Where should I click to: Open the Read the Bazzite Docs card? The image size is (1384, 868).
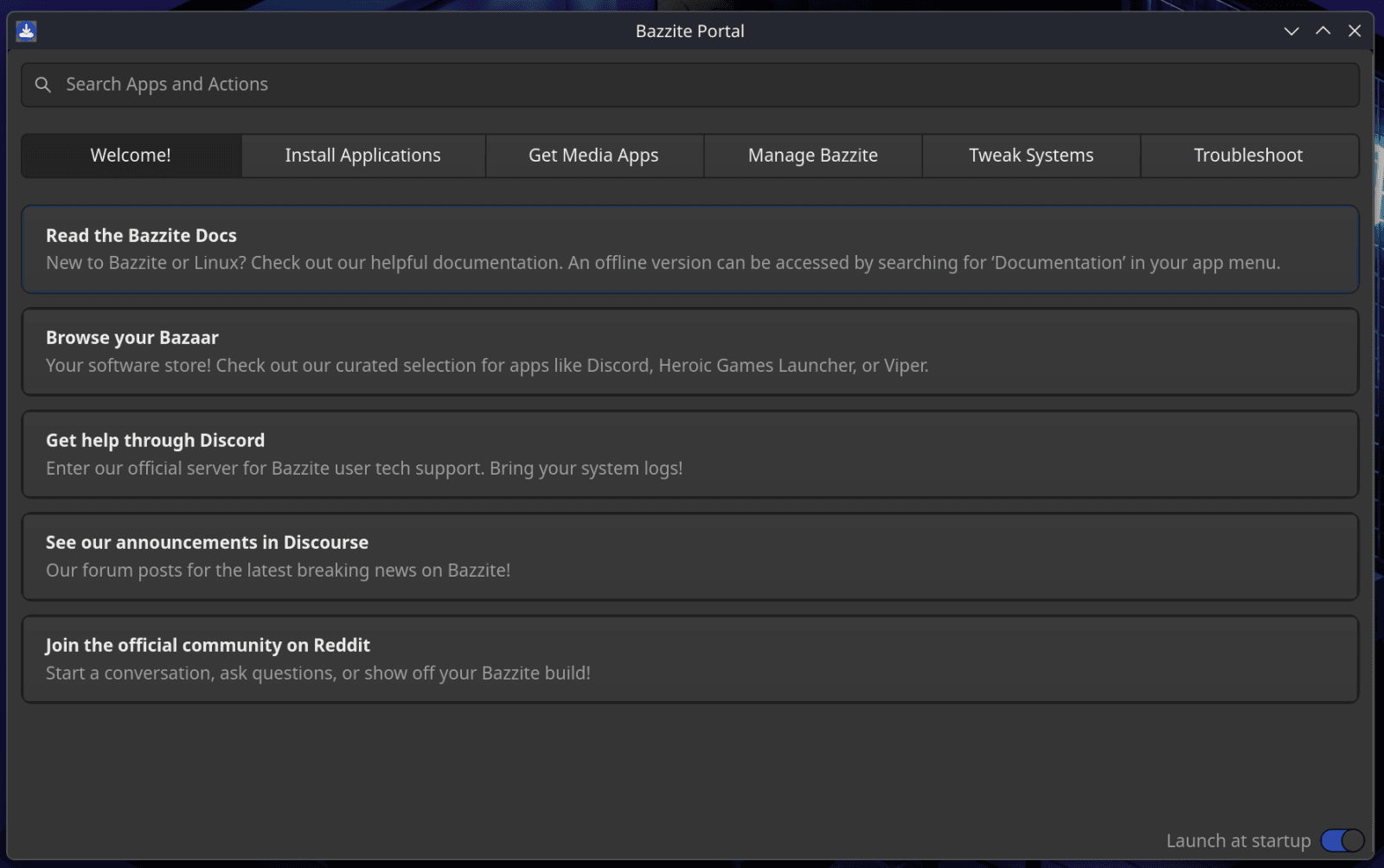coord(690,249)
